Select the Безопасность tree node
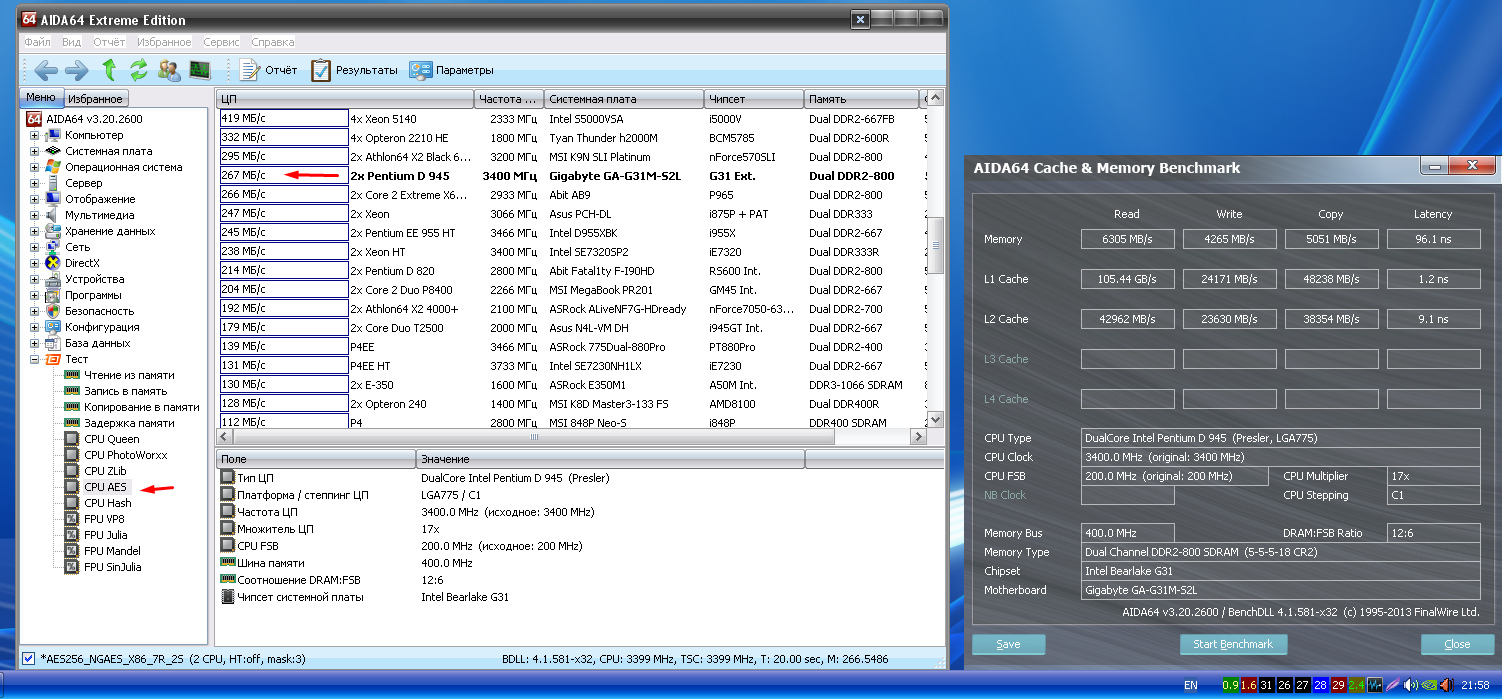Screen dimensions: 1502x699 pyautogui.click(x=100, y=311)
